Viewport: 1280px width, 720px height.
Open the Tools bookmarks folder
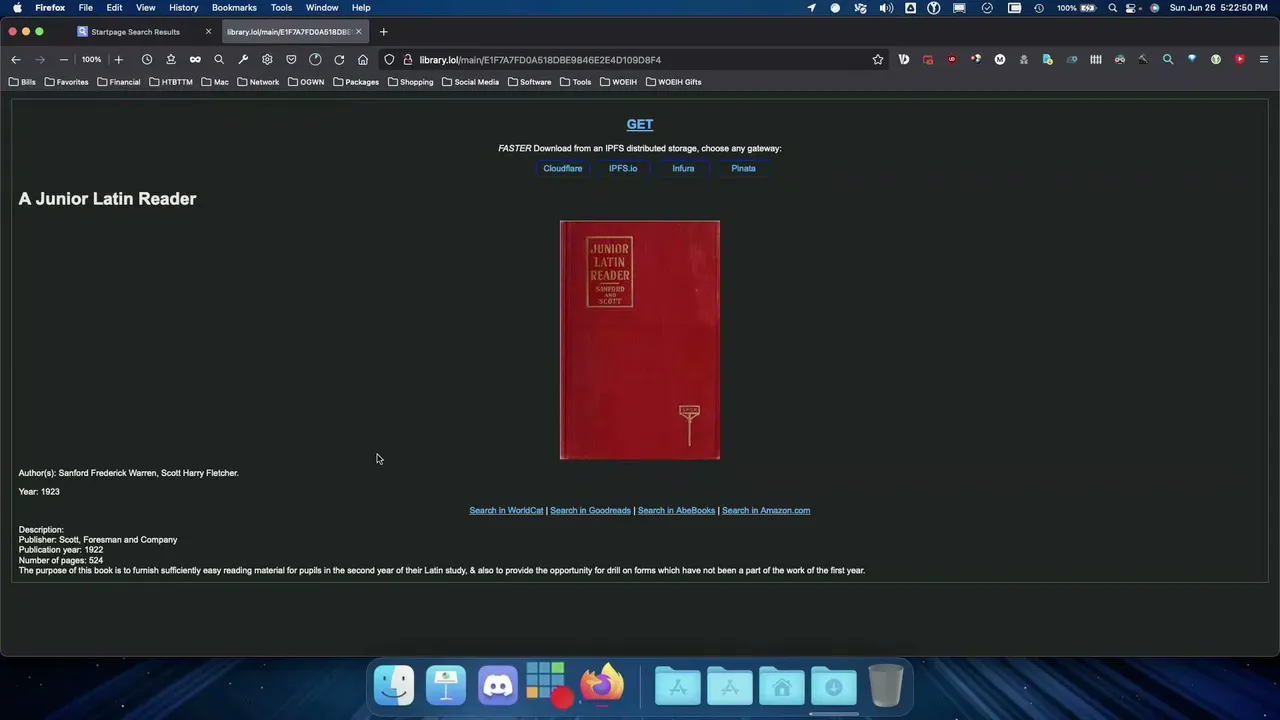pyautogui.click(x=576, y=82)
